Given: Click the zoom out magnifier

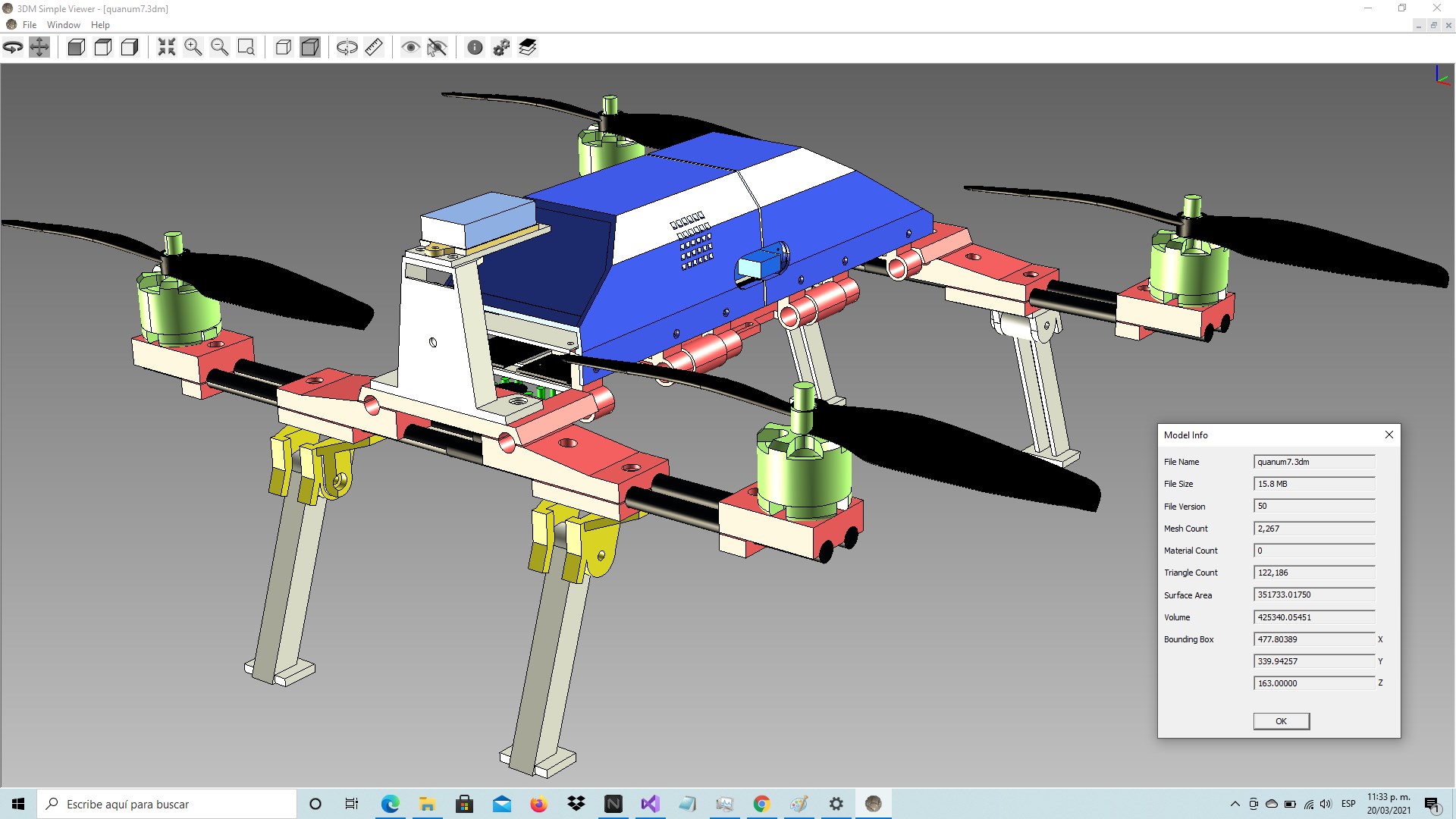Looking at the screenshot, I should (x=220, y=48).
